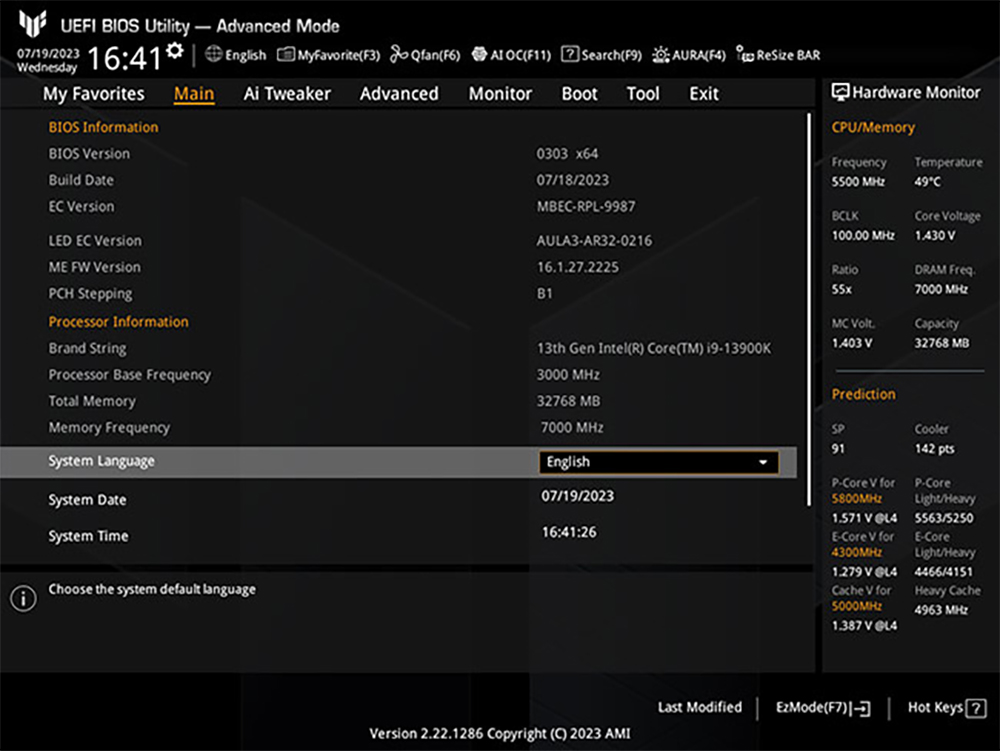The image size is (1000, 751).
Task: Click the info icon beside help text
Action: pos(24,599)
